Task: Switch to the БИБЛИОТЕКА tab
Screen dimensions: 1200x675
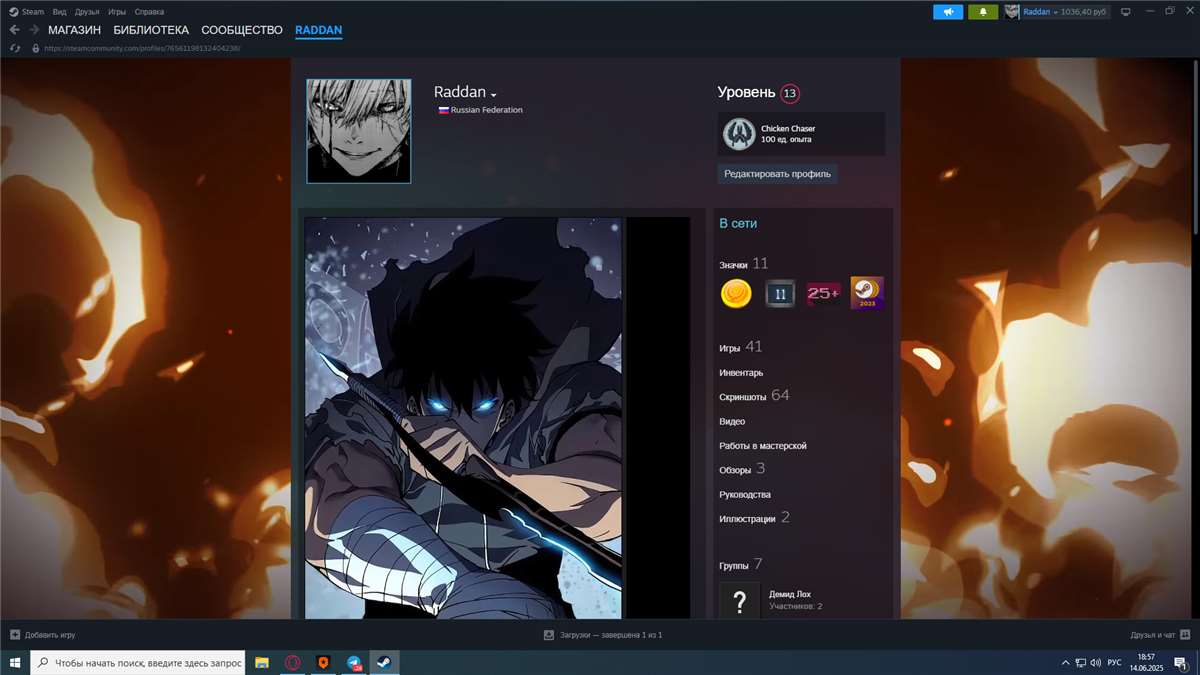Action: (x=151, y=30)
